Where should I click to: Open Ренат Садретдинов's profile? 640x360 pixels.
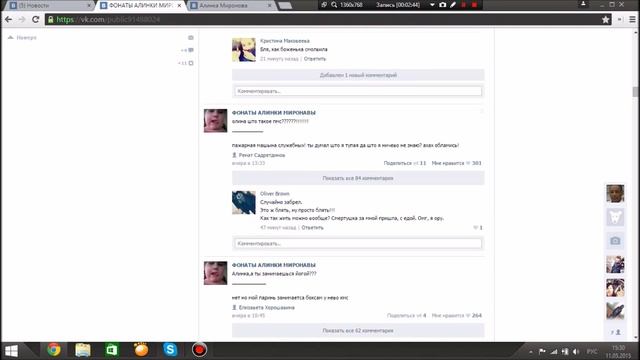[x=262, y=155]
